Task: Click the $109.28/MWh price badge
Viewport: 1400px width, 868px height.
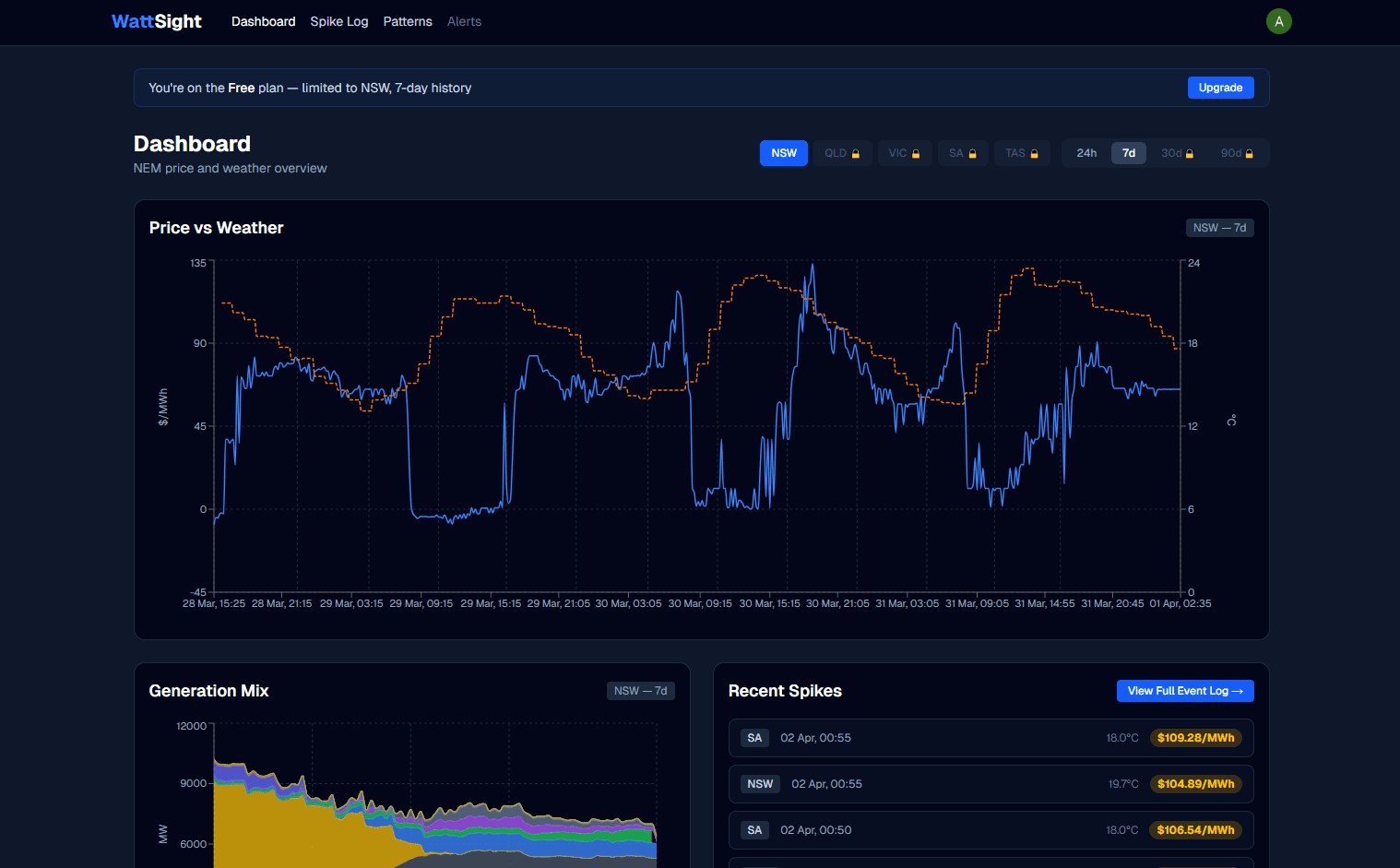Action: click(x=1195, y=738)
